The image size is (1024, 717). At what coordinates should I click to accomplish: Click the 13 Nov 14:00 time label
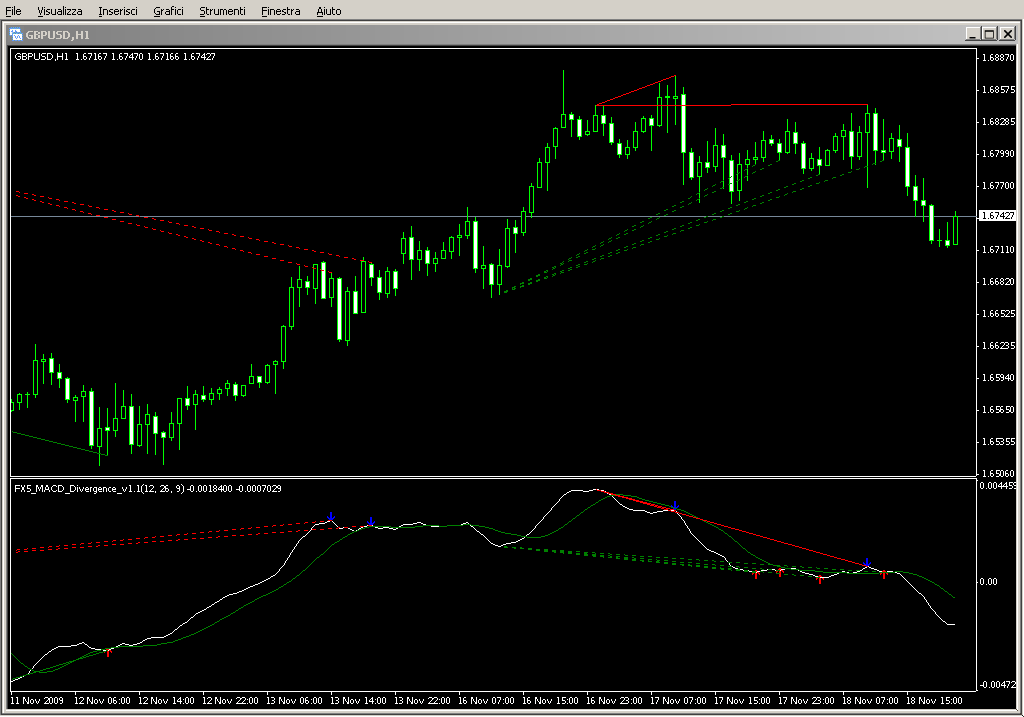click(x=358, y=700)
